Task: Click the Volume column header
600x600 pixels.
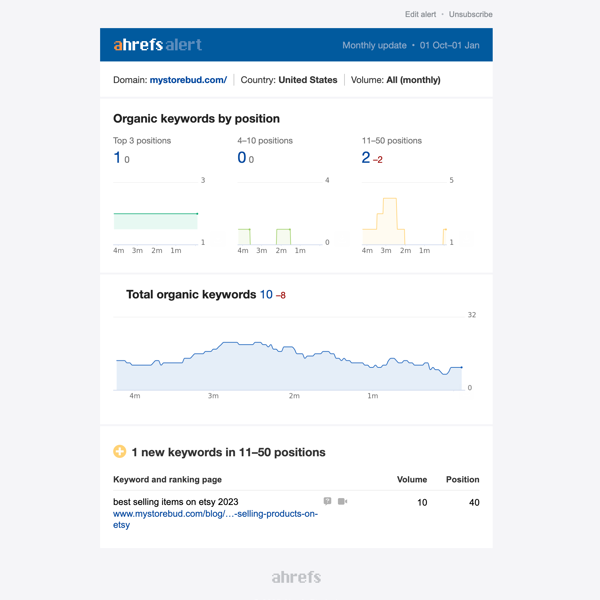Action: [412, 480]
